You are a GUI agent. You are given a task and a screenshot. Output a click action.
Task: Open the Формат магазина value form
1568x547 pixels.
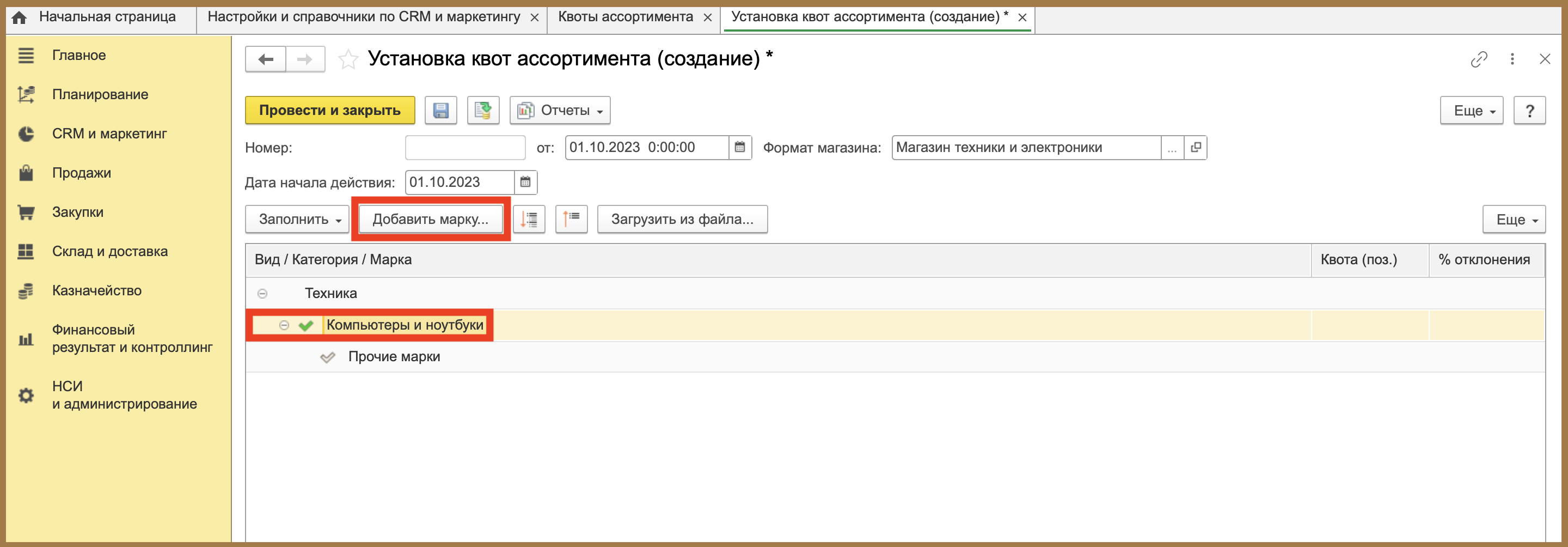[1196, 148]
